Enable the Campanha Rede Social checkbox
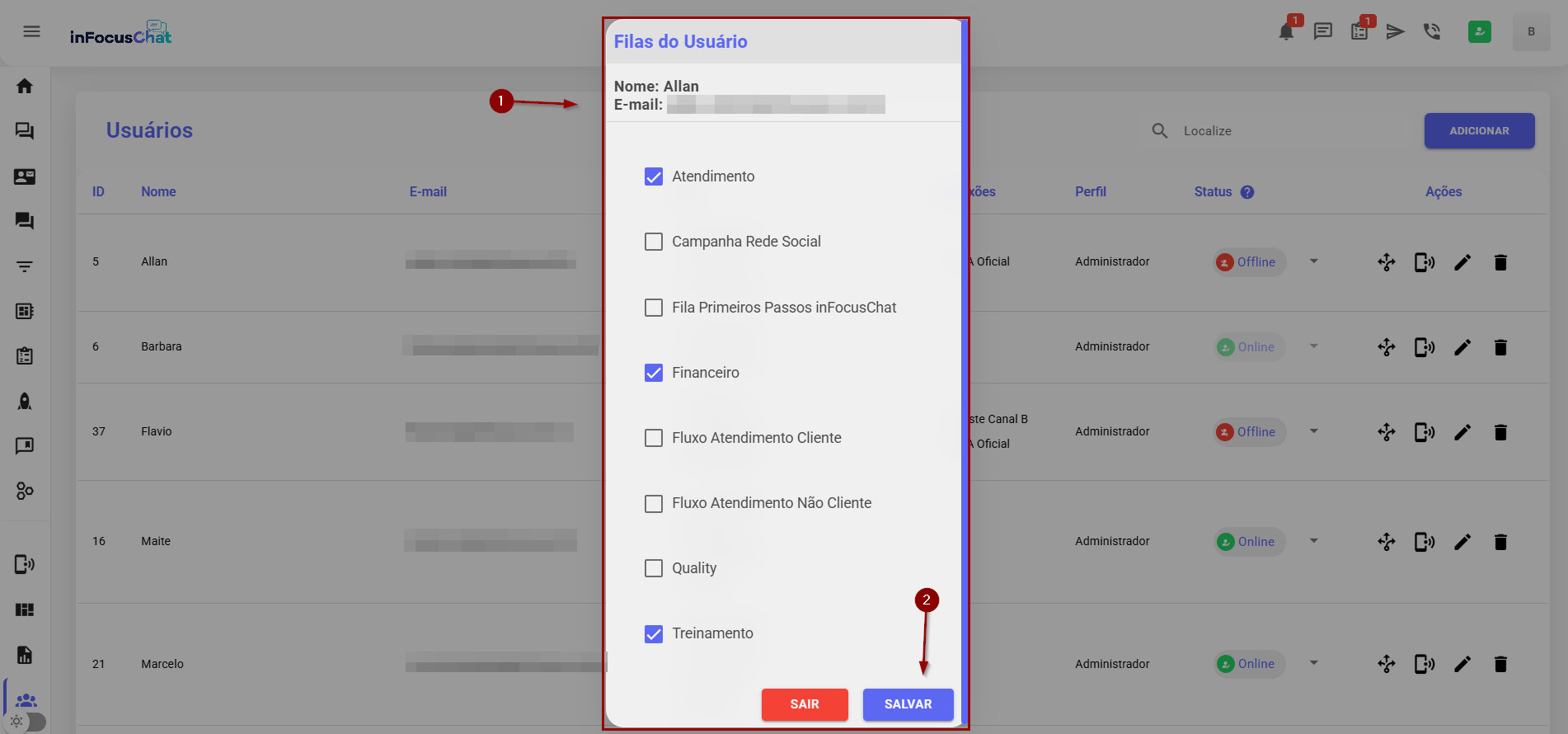 [654, 242]
